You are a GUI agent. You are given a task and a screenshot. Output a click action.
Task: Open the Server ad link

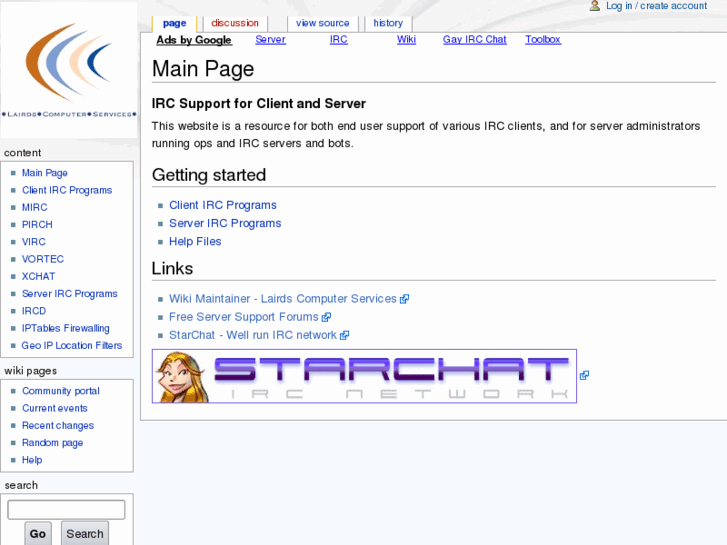tap(270, 40)
